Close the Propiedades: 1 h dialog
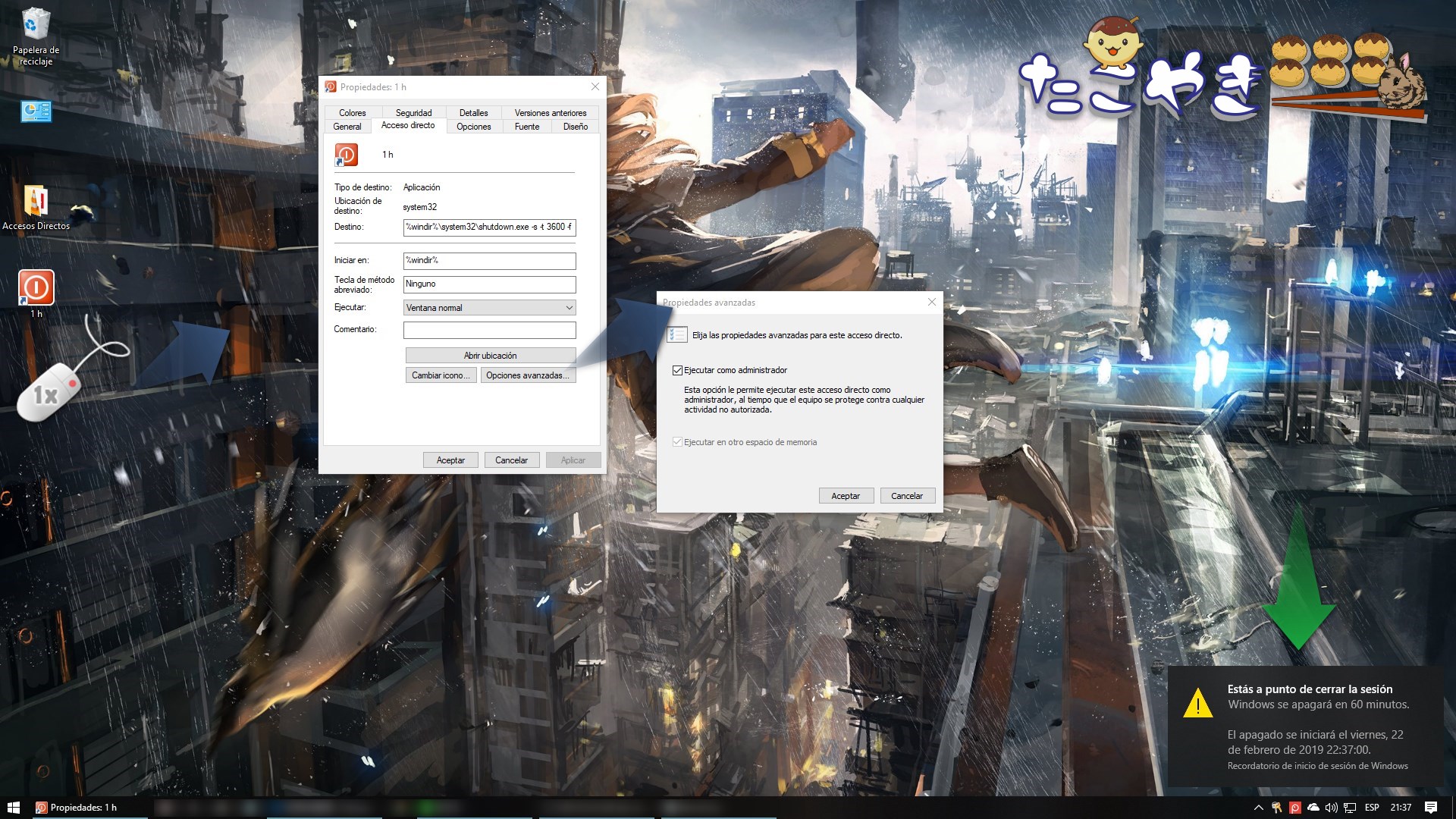 click(595, 86)
